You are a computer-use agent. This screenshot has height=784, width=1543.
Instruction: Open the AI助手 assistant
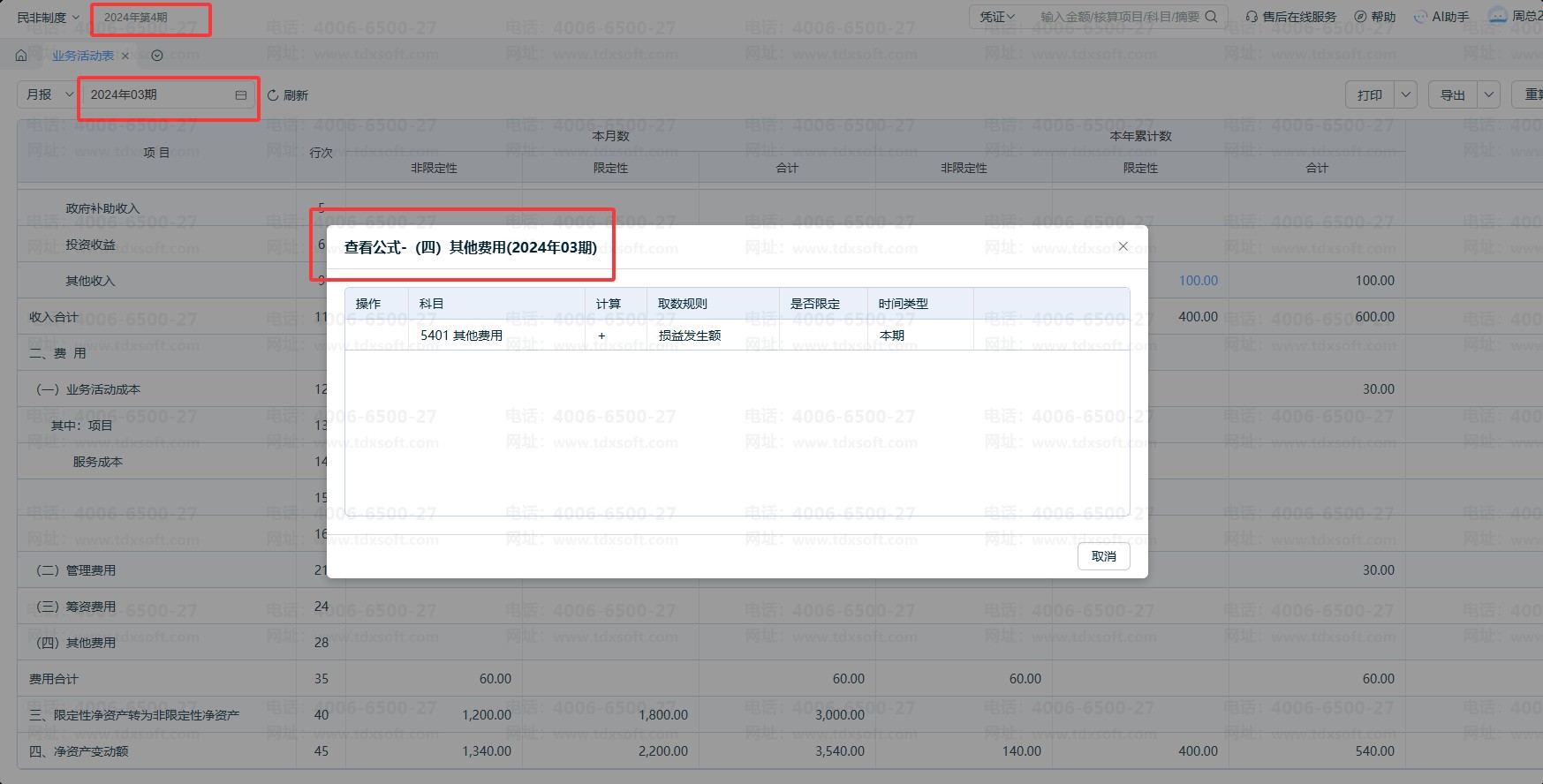click(1441, 17)
